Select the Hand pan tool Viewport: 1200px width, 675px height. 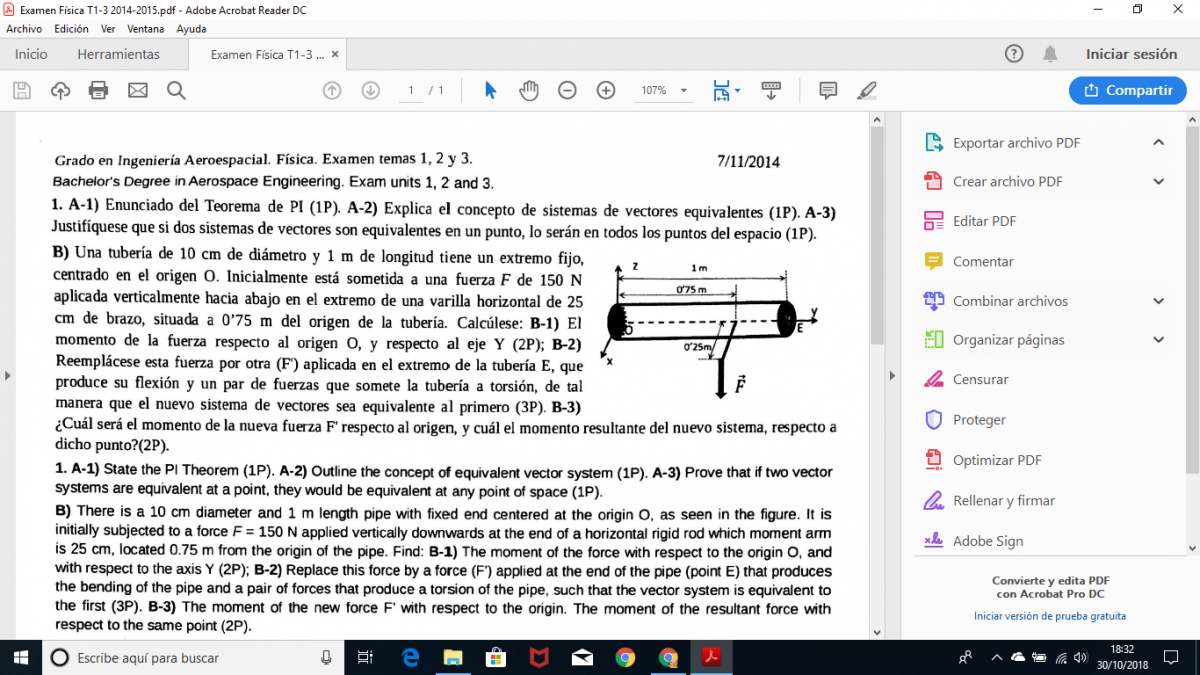[529, 91]
